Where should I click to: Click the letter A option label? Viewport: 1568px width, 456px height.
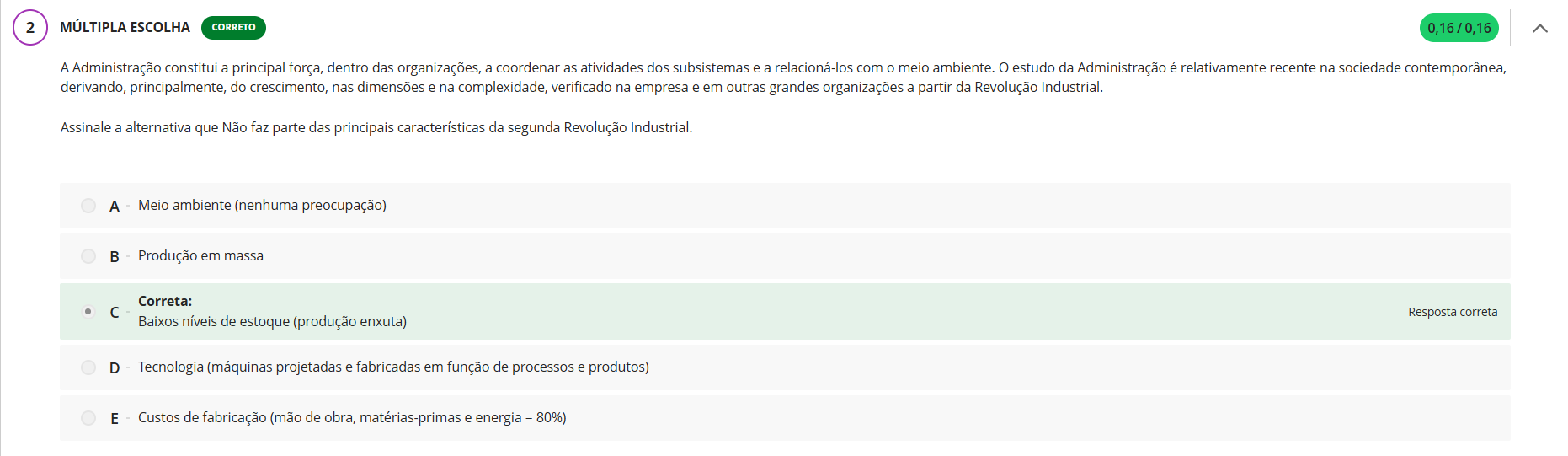pos(115,207)
